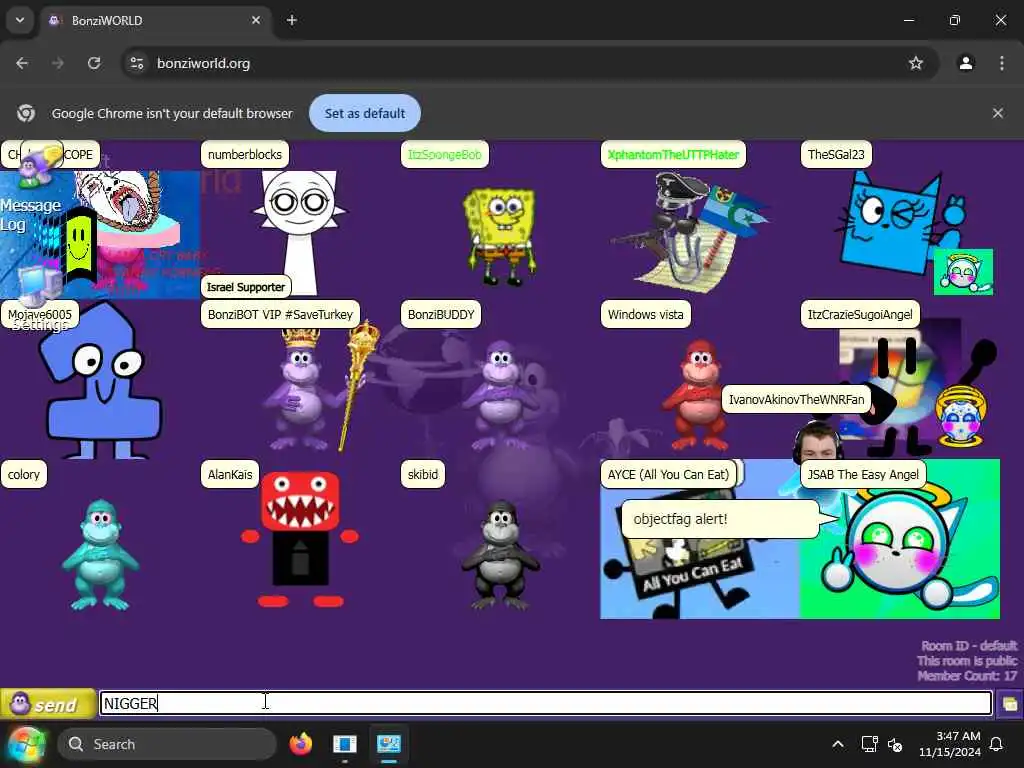Close the BonziWORLD tab
Image resolution: width=1024 pixels, height=768 pixels.
(x=256, y=20)
